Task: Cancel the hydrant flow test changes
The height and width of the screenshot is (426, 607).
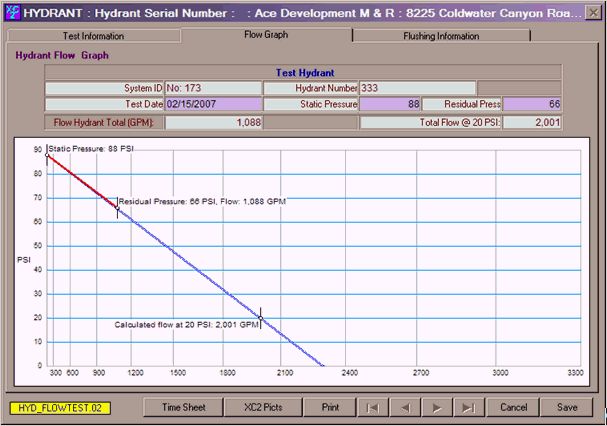Action: 514,407
